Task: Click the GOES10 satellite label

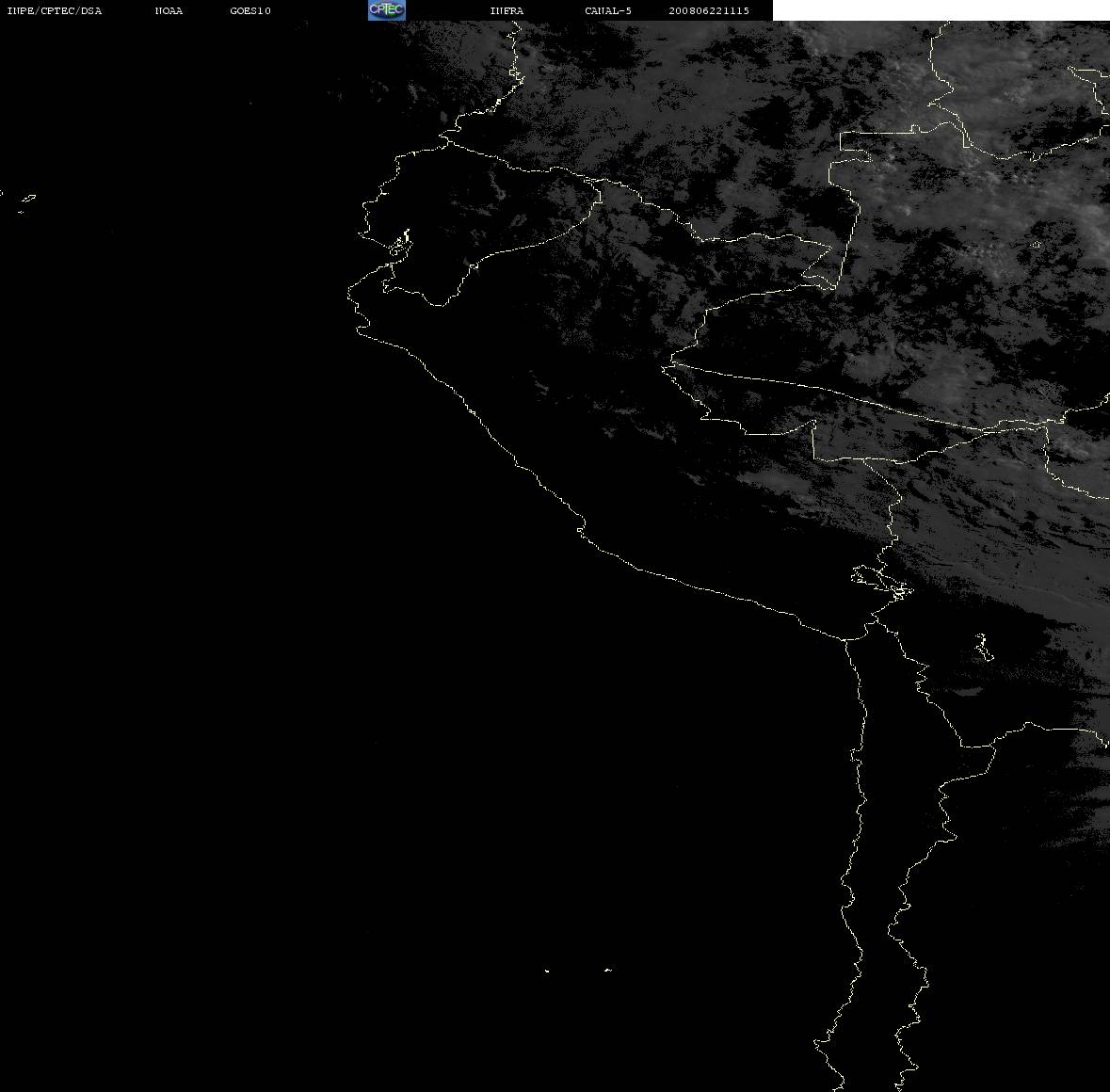Action: click(250, 10)
